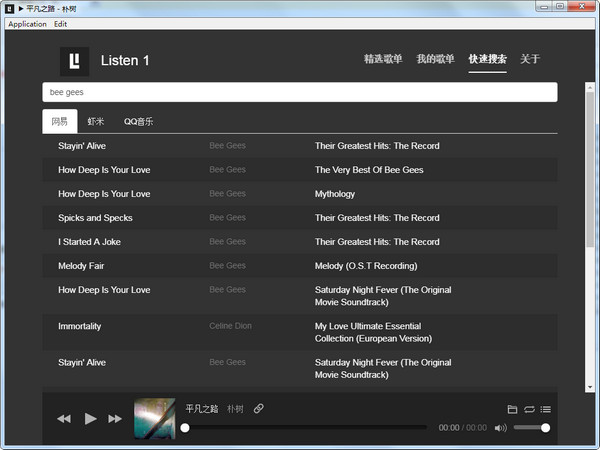The width and height of the screenshot is (600, 450).
Task: Skip to the next track
Action: pyautogui.click(x=115, y=419)
